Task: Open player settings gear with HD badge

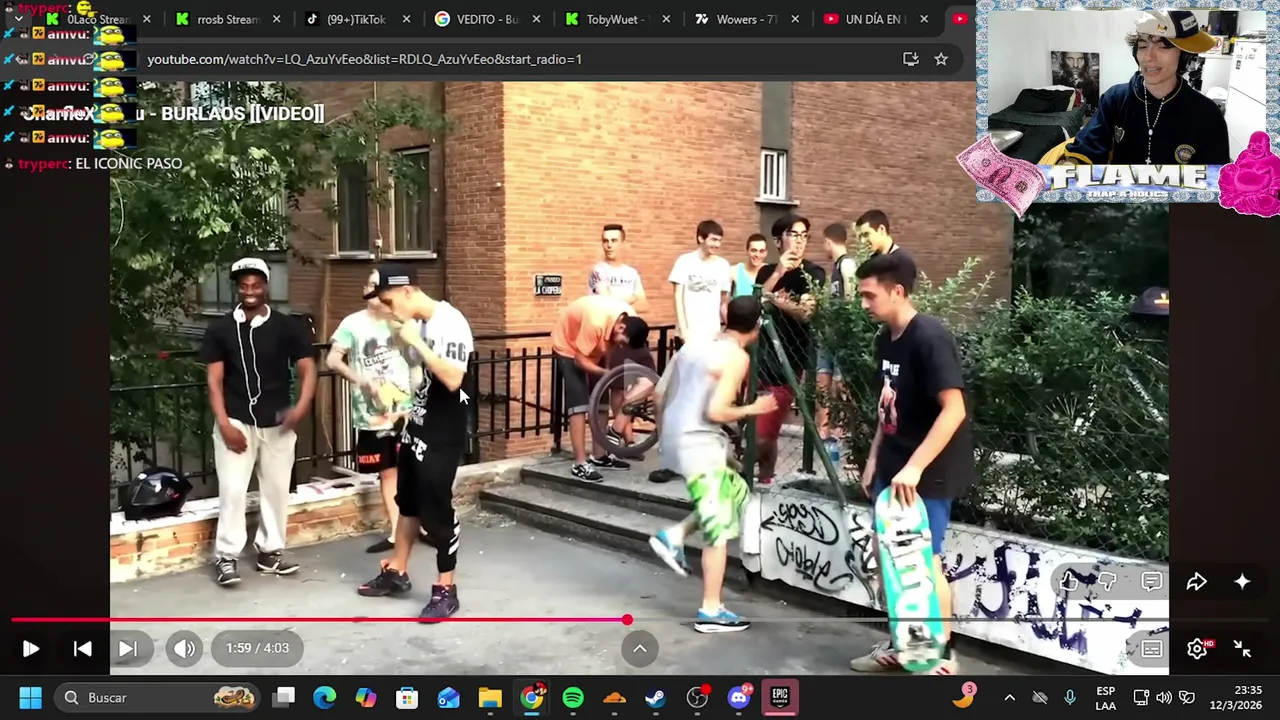Action: tap(1198, 649)
